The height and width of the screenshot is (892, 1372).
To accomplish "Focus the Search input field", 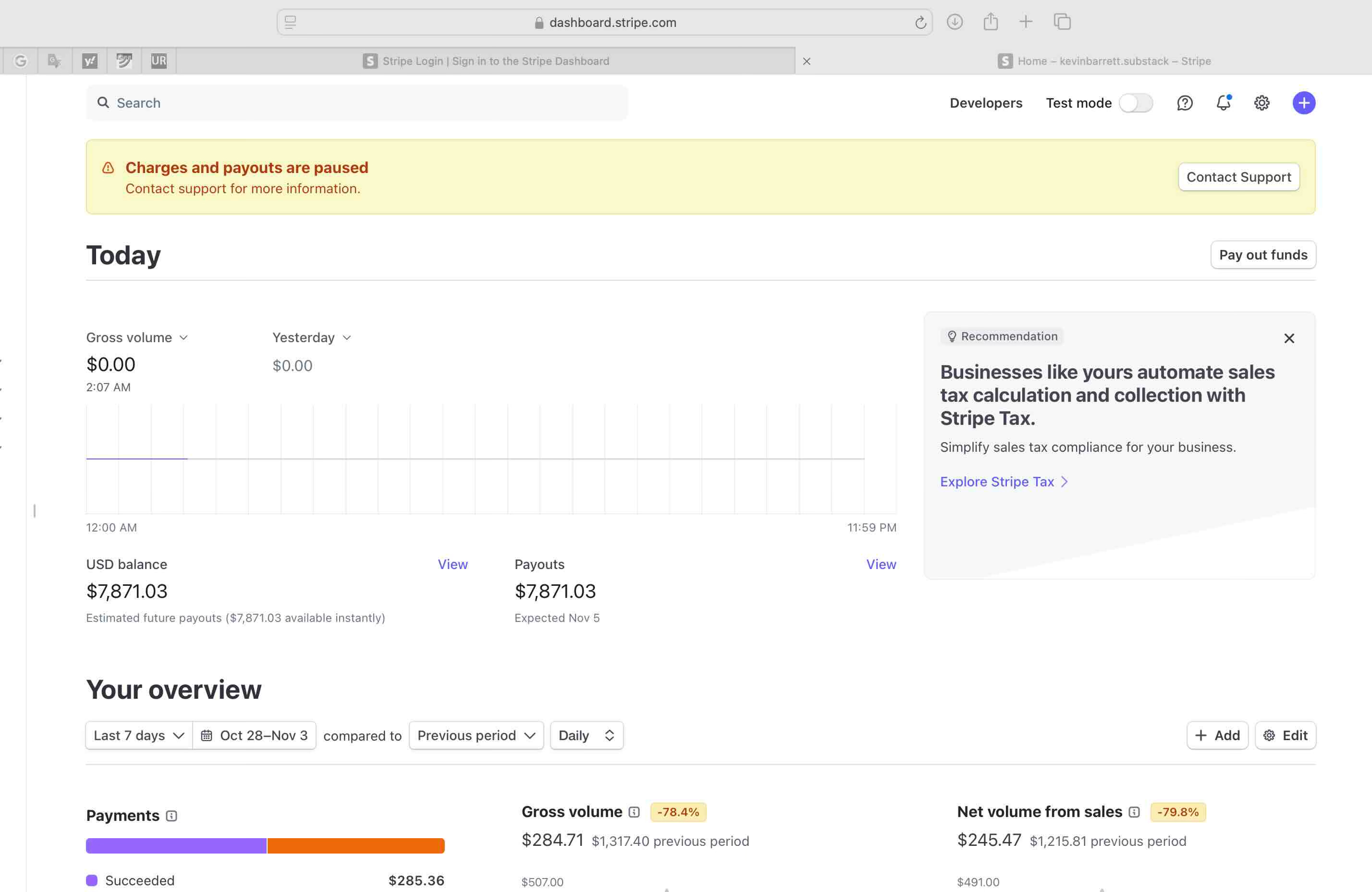I will 357,103.
